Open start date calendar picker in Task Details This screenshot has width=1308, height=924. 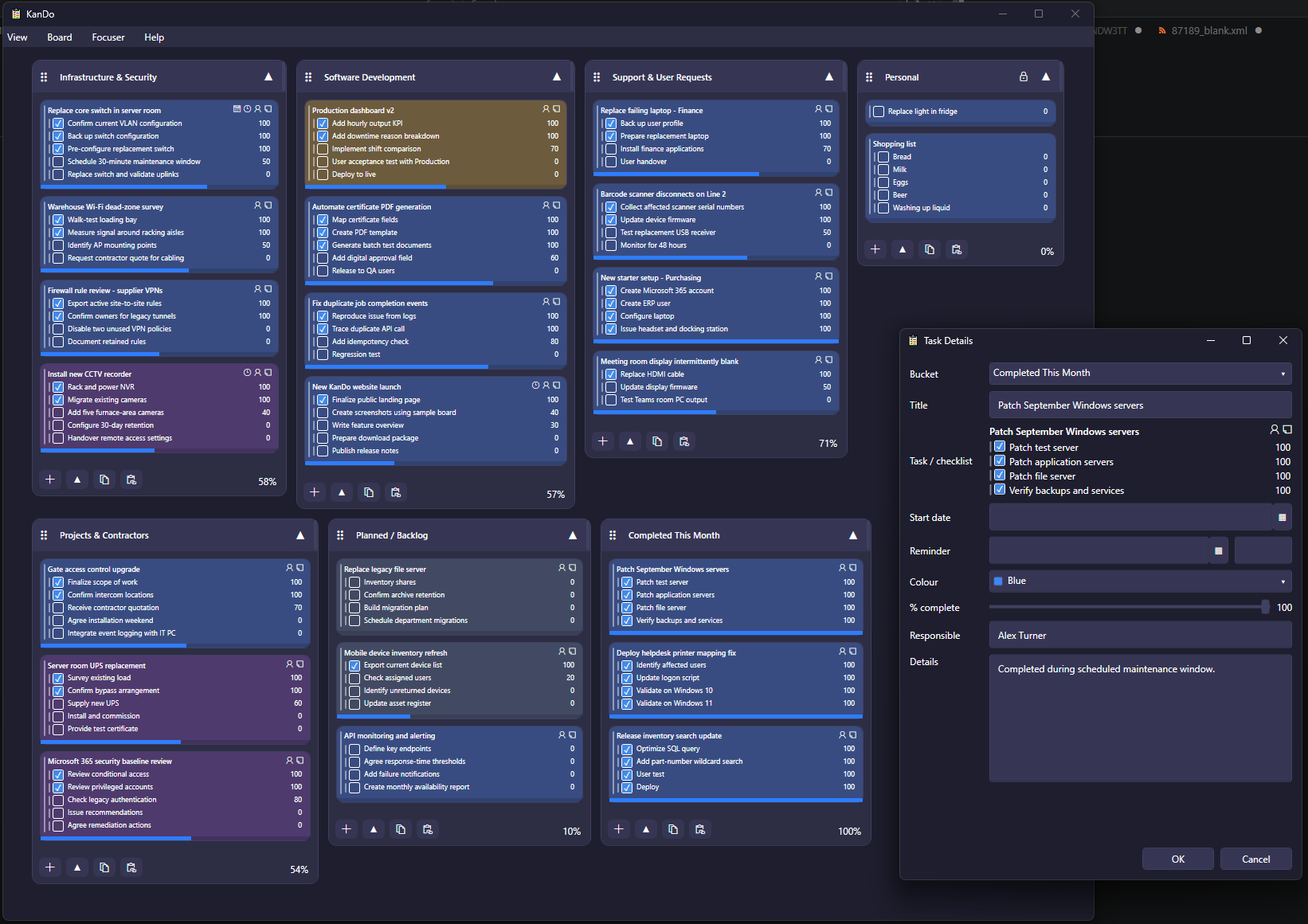(1283, 518)
